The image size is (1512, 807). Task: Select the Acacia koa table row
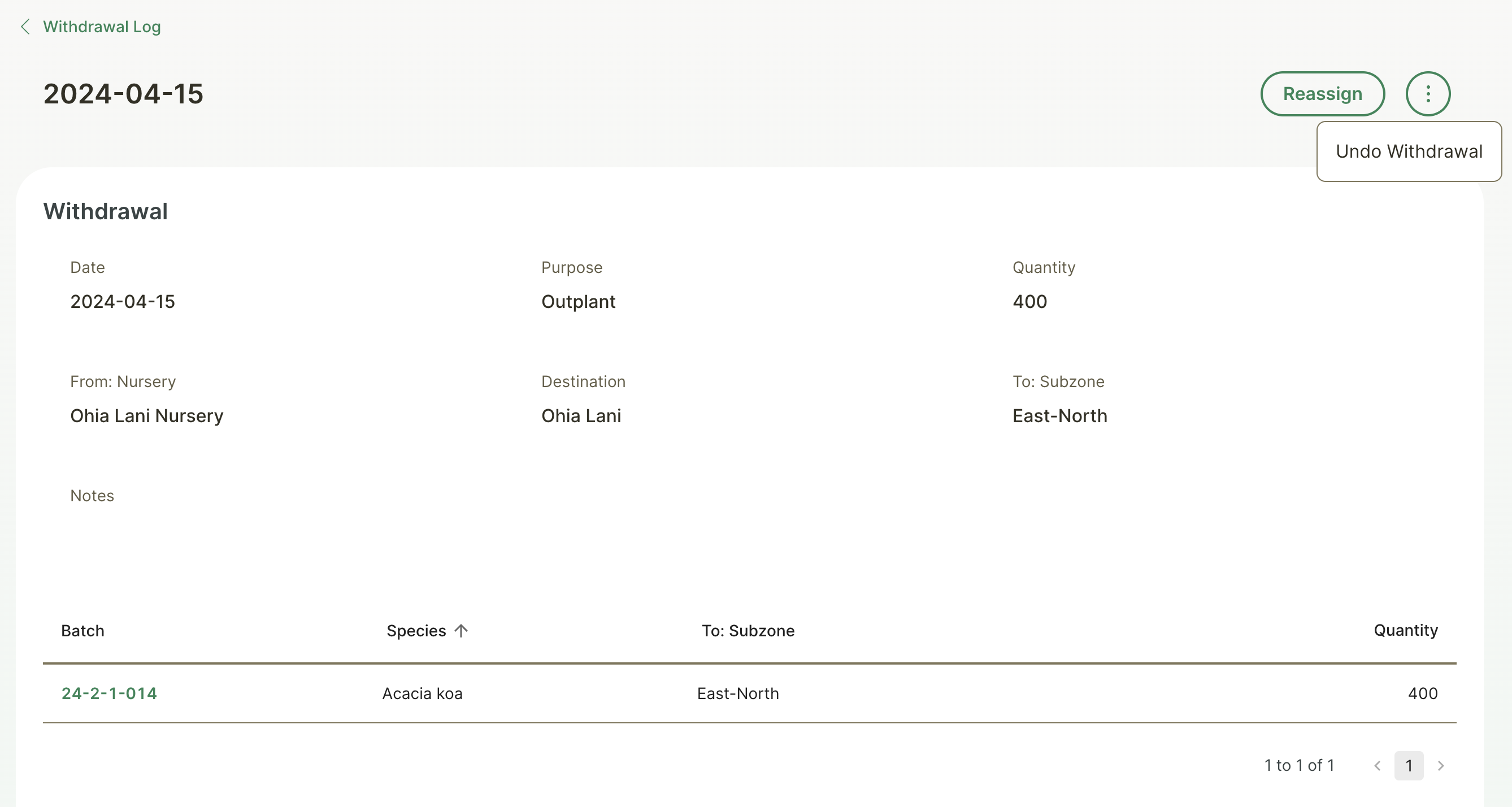(422, 693)
